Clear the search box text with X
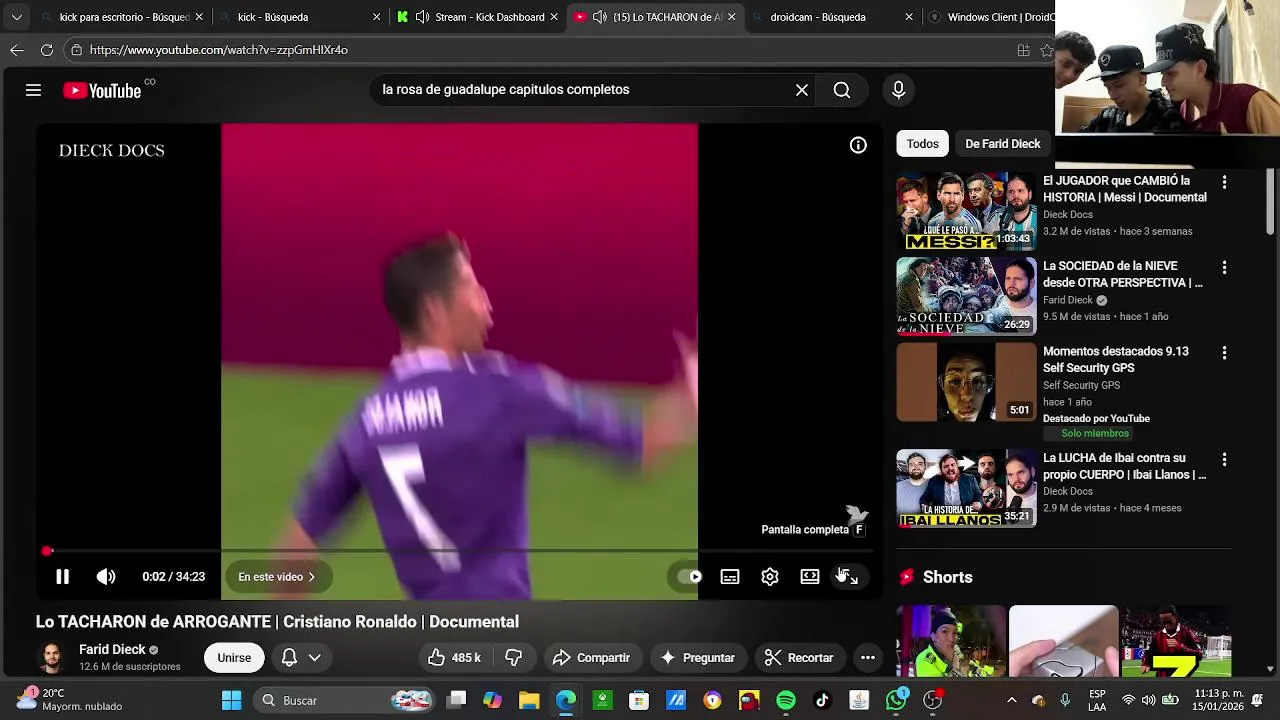 [x=802, y=90]
